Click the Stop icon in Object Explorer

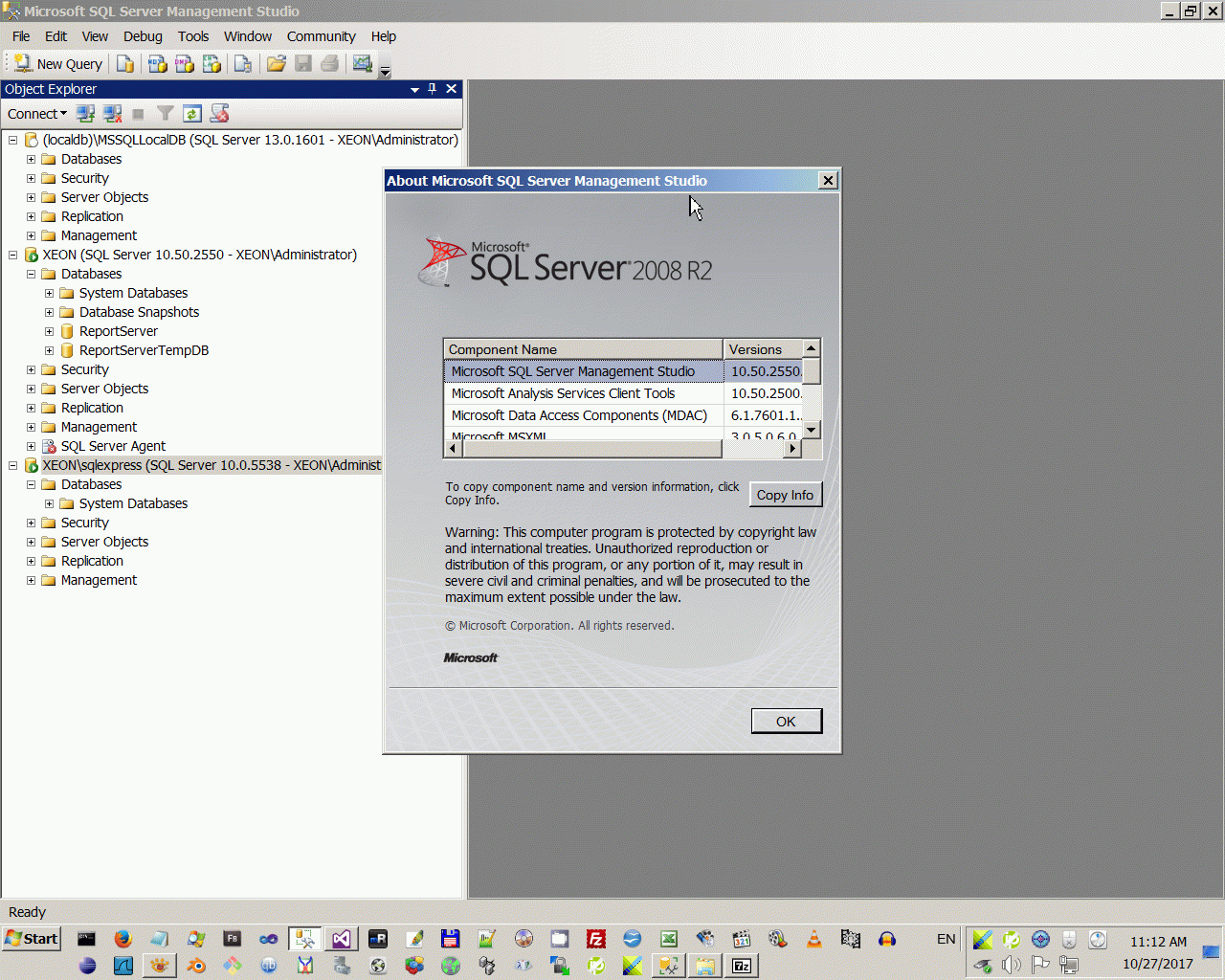click(x=138, y=114)
